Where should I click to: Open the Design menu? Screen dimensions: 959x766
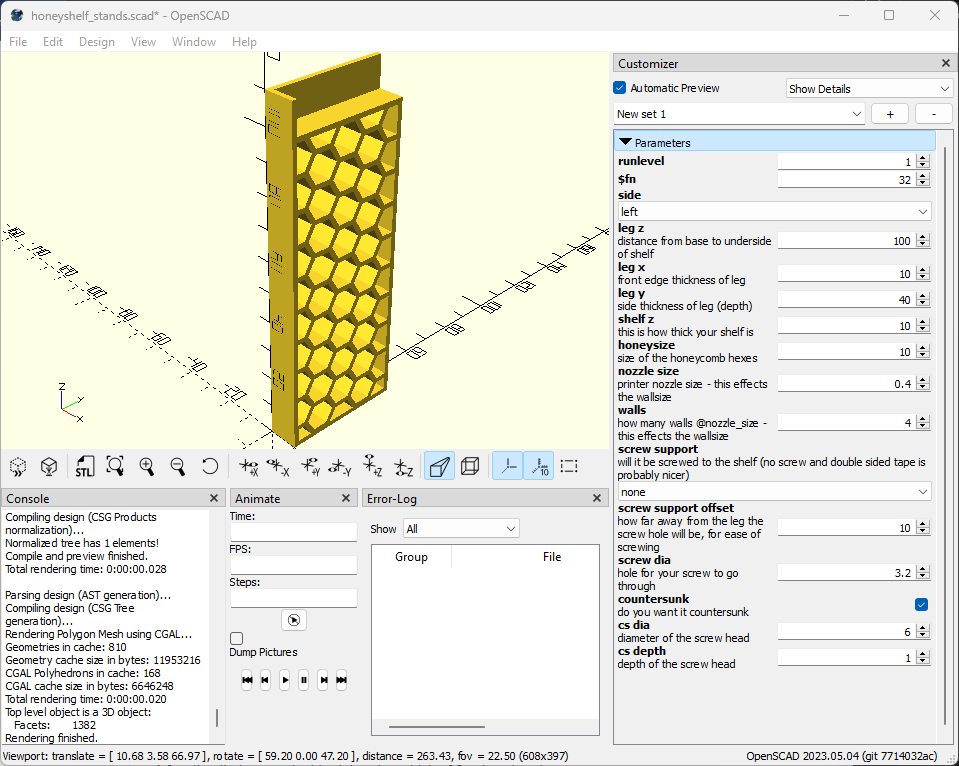[x=97, y=42]
